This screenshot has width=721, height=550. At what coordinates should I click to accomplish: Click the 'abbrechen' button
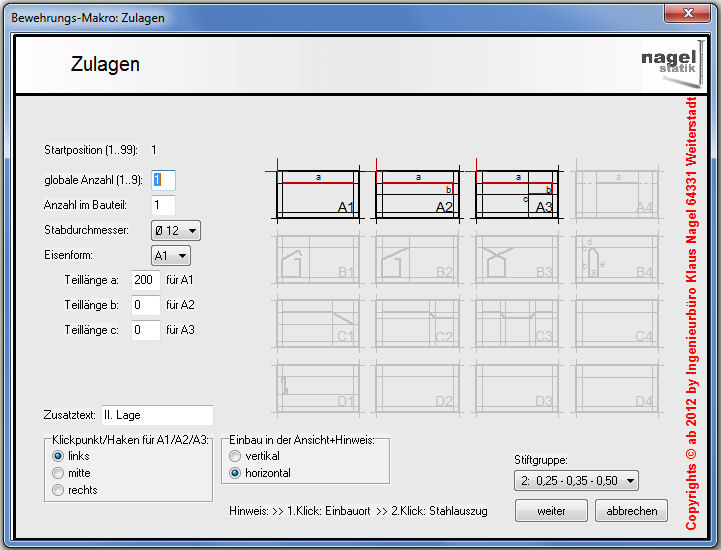pos(631,511)
